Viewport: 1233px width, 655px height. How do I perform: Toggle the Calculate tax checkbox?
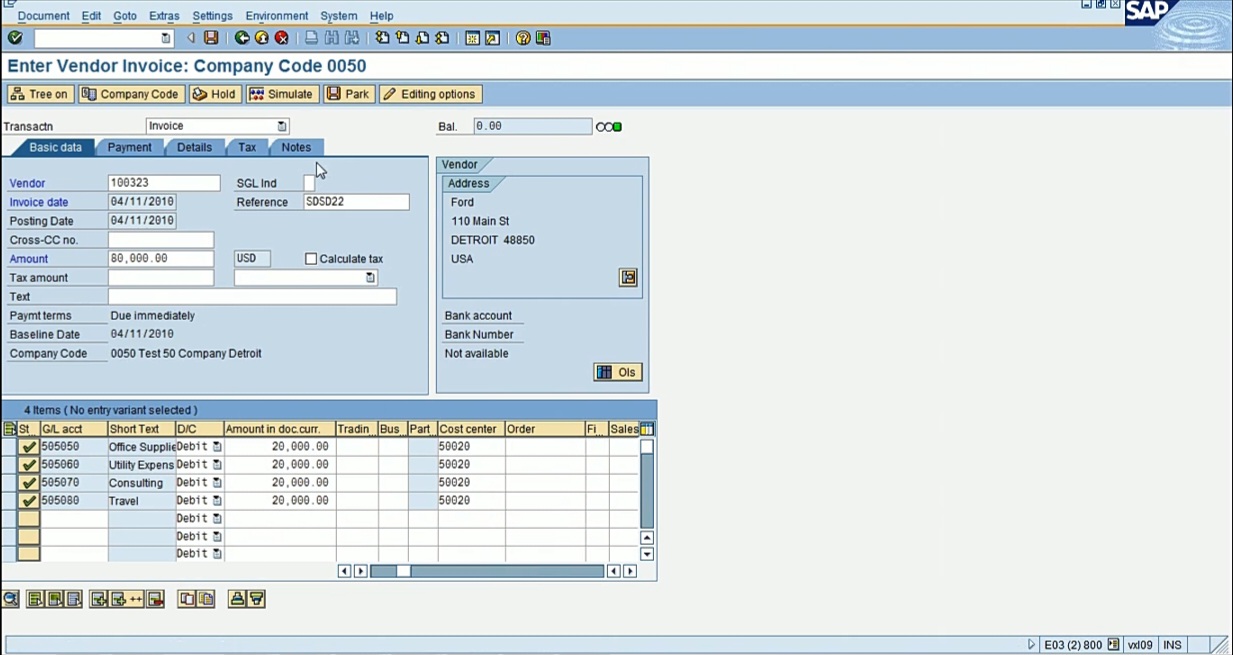[311, 259]
